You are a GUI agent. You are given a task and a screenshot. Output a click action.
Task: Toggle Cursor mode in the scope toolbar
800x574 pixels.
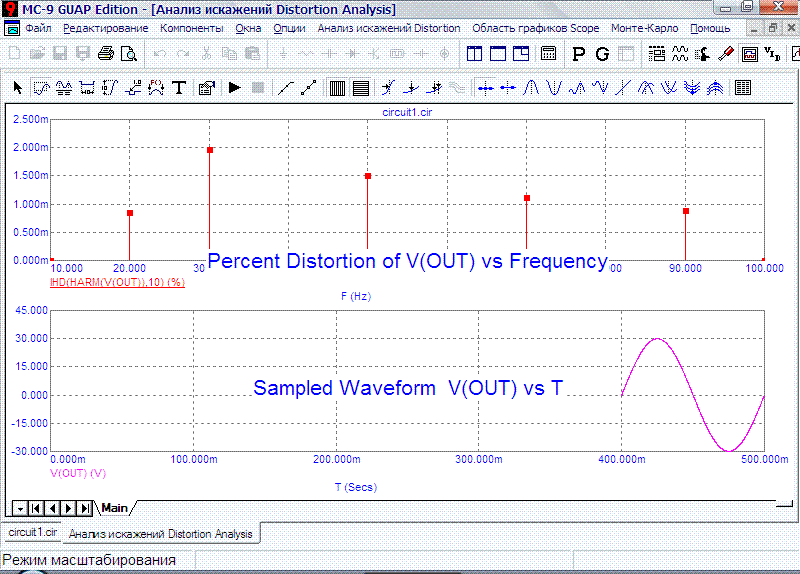64,88
